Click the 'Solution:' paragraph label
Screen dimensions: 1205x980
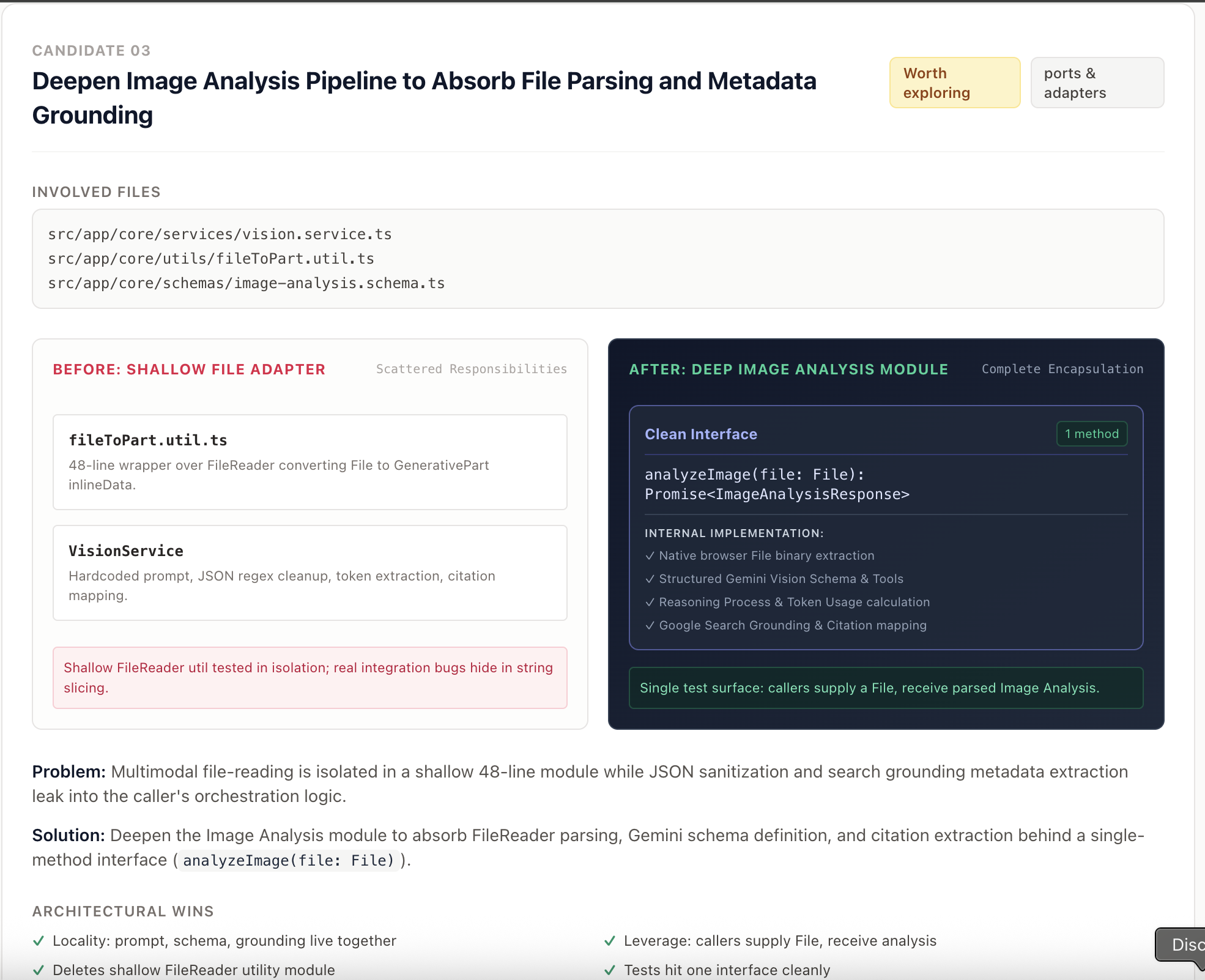69,836
